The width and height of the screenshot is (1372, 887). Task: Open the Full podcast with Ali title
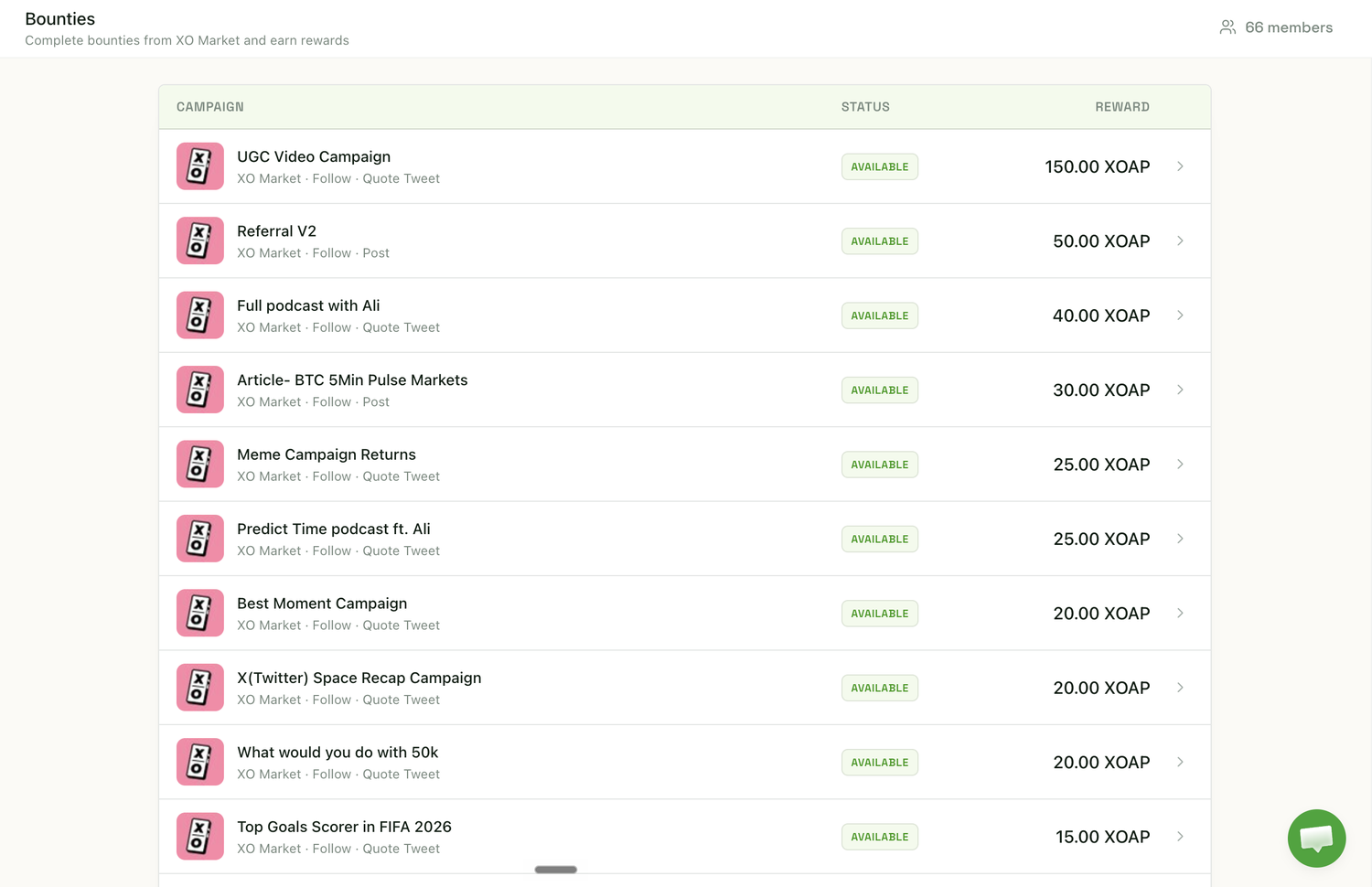pos(308,305)
